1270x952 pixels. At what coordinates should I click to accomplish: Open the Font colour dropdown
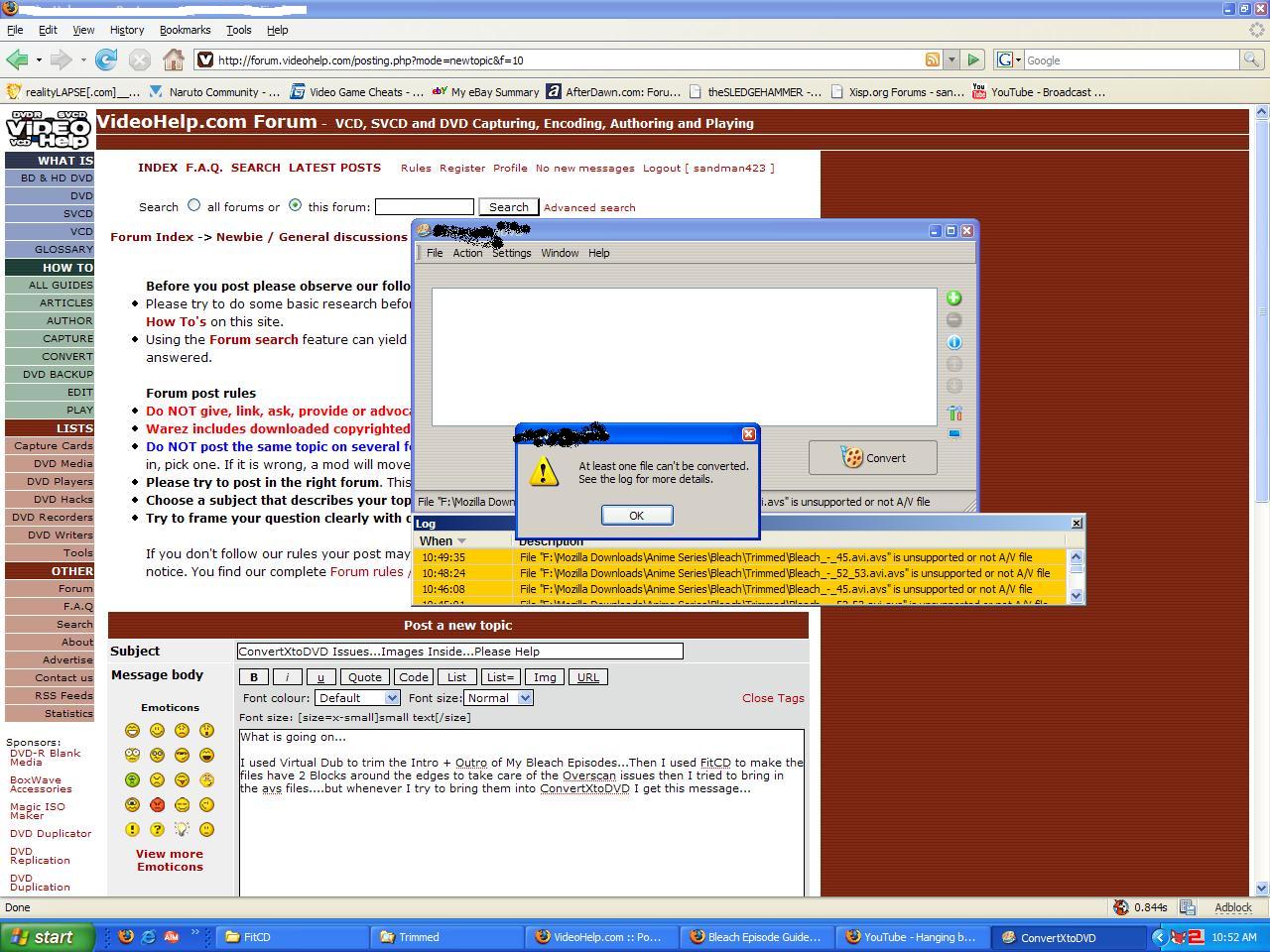point(357,698)
